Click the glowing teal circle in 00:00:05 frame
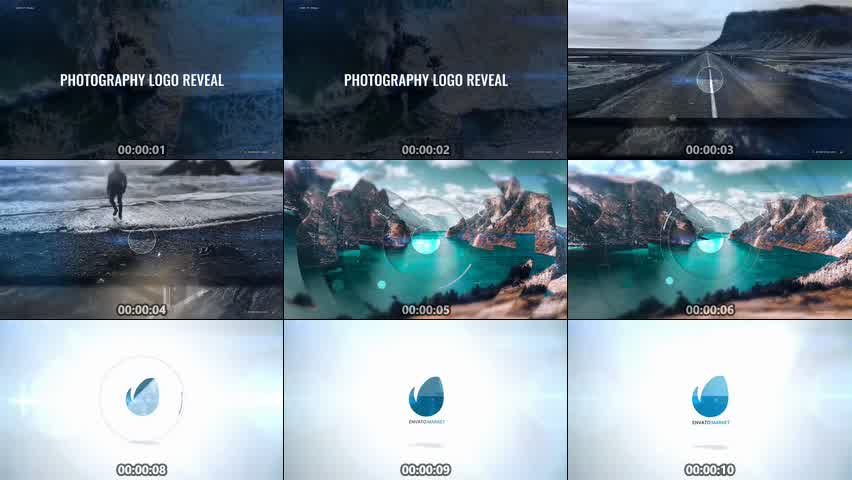The image size is (852, 480). tap(426, 242)
